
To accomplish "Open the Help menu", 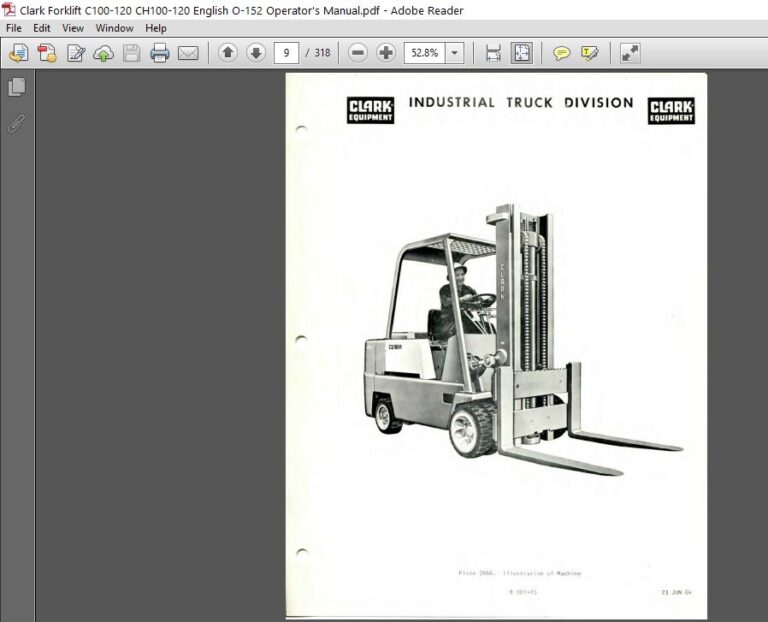I will [156, 28].
